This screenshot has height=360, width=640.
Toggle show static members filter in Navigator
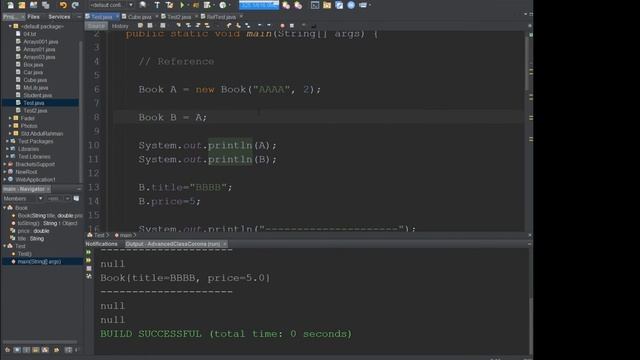point(26,350)
